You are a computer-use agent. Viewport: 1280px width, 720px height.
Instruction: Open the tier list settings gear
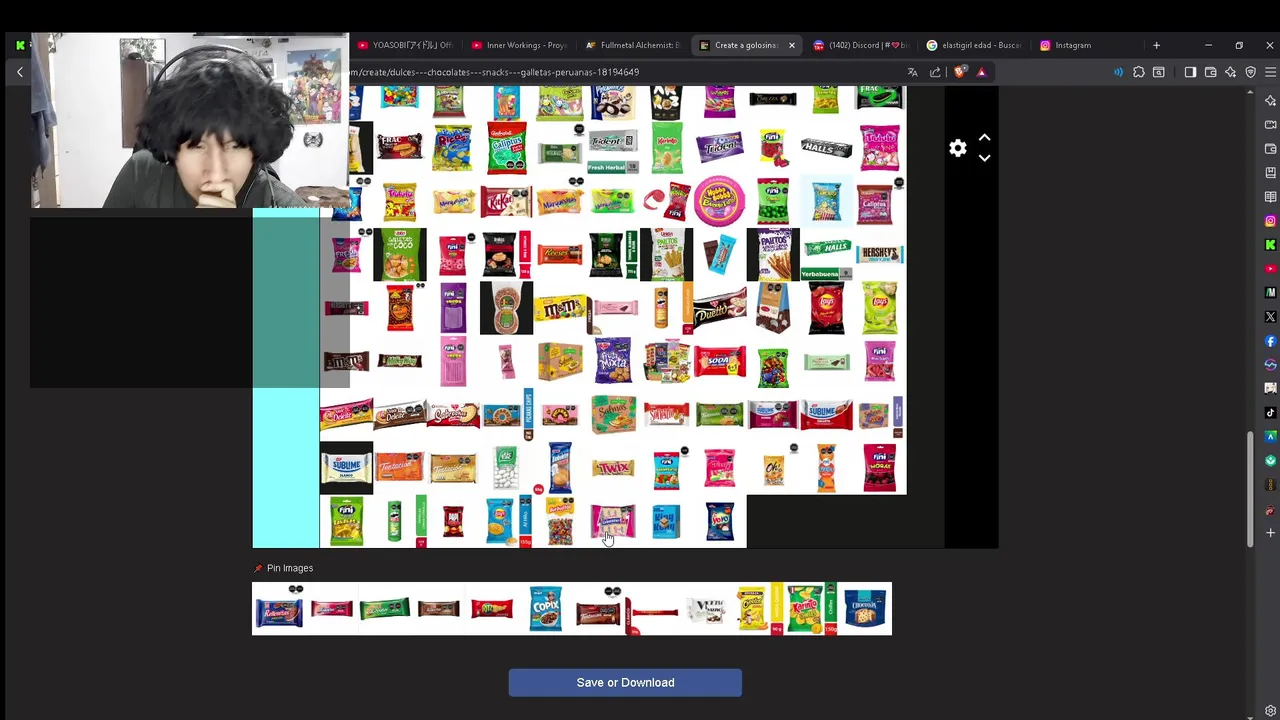tap(958, 148)
